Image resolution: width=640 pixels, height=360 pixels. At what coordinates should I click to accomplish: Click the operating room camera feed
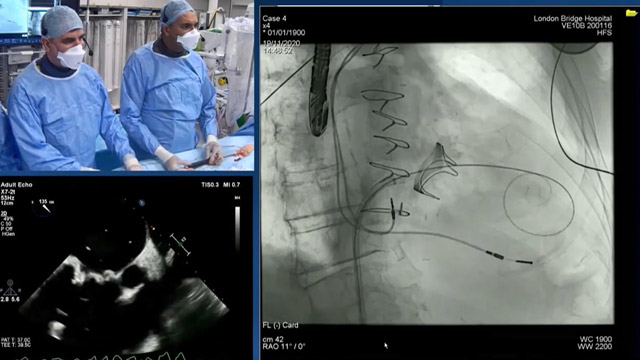(127, 85)
